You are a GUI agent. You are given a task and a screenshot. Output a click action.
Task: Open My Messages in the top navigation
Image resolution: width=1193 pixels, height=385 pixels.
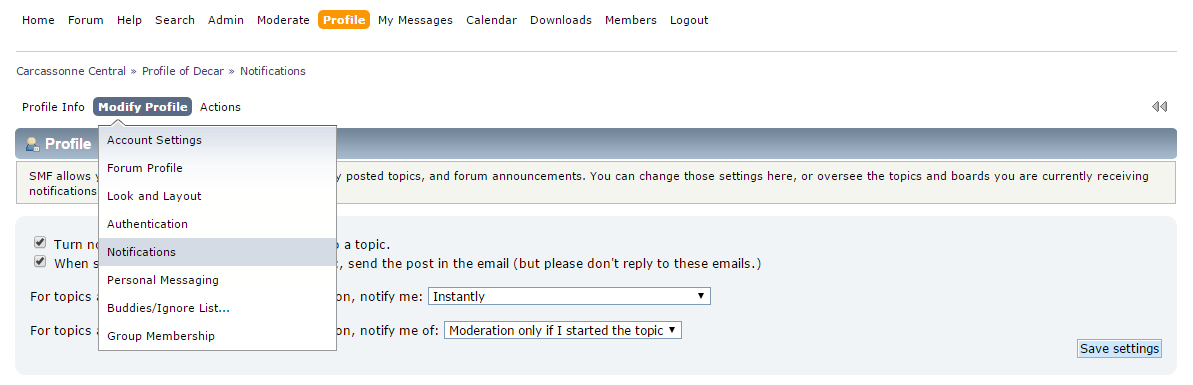pyautogui.click(x=415, y=21)
